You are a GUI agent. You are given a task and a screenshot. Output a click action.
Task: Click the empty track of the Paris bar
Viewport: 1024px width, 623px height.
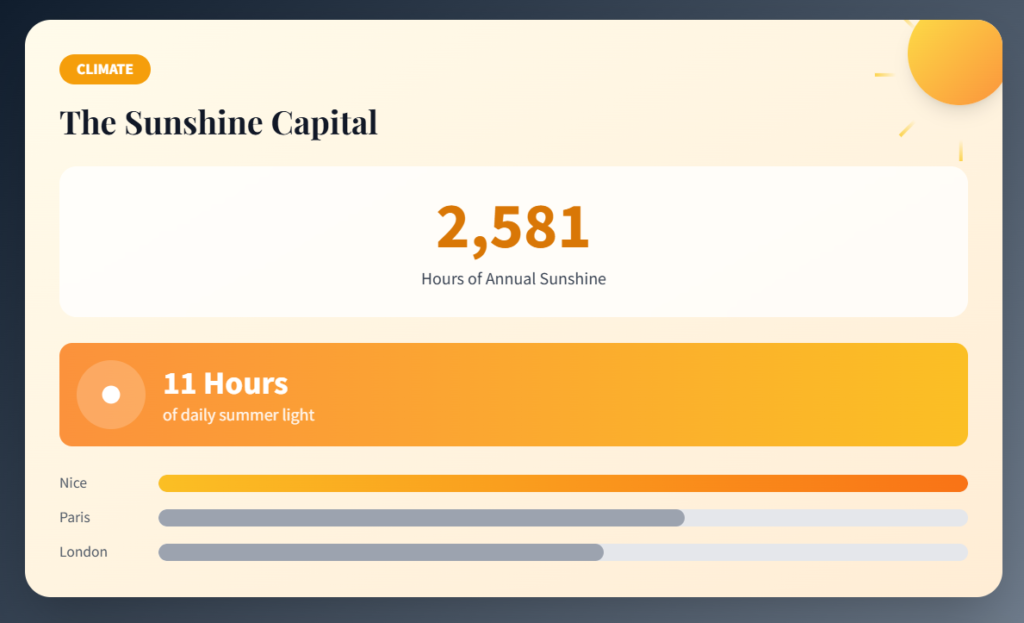[826, 518]
